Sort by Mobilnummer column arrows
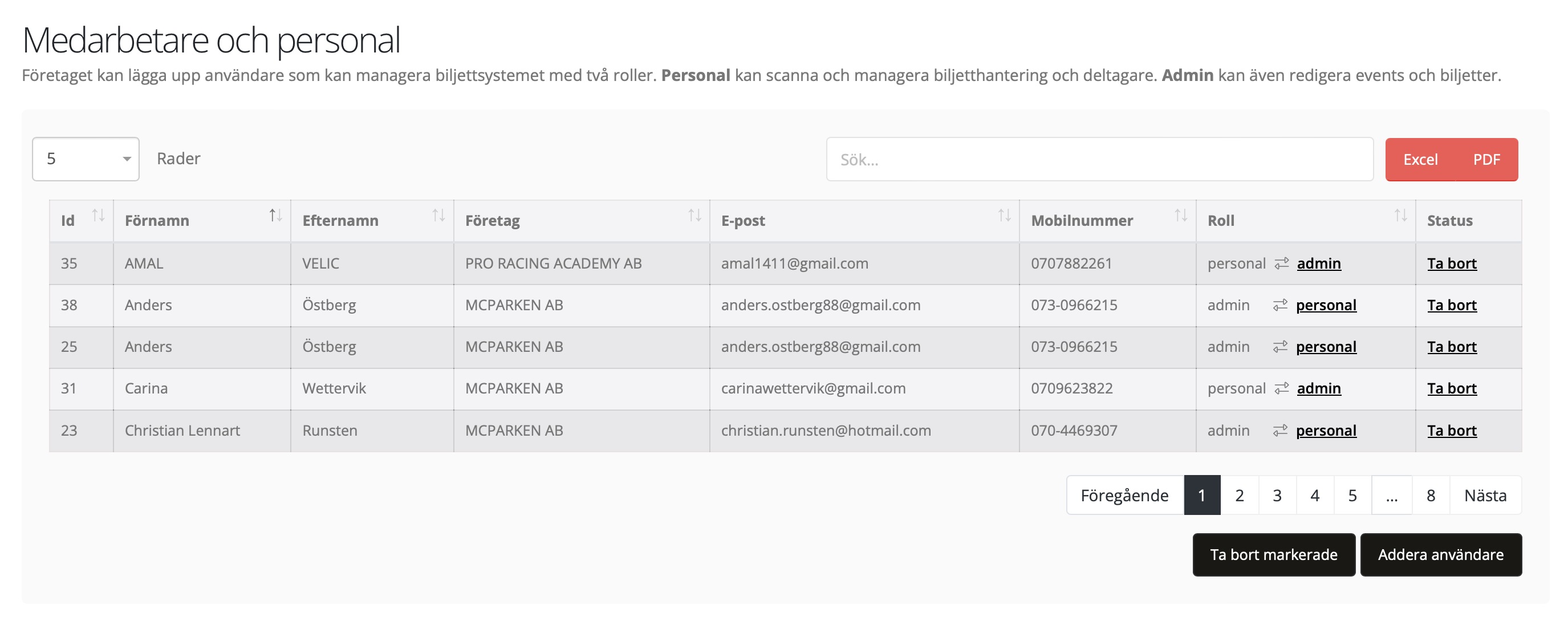 1180,216
